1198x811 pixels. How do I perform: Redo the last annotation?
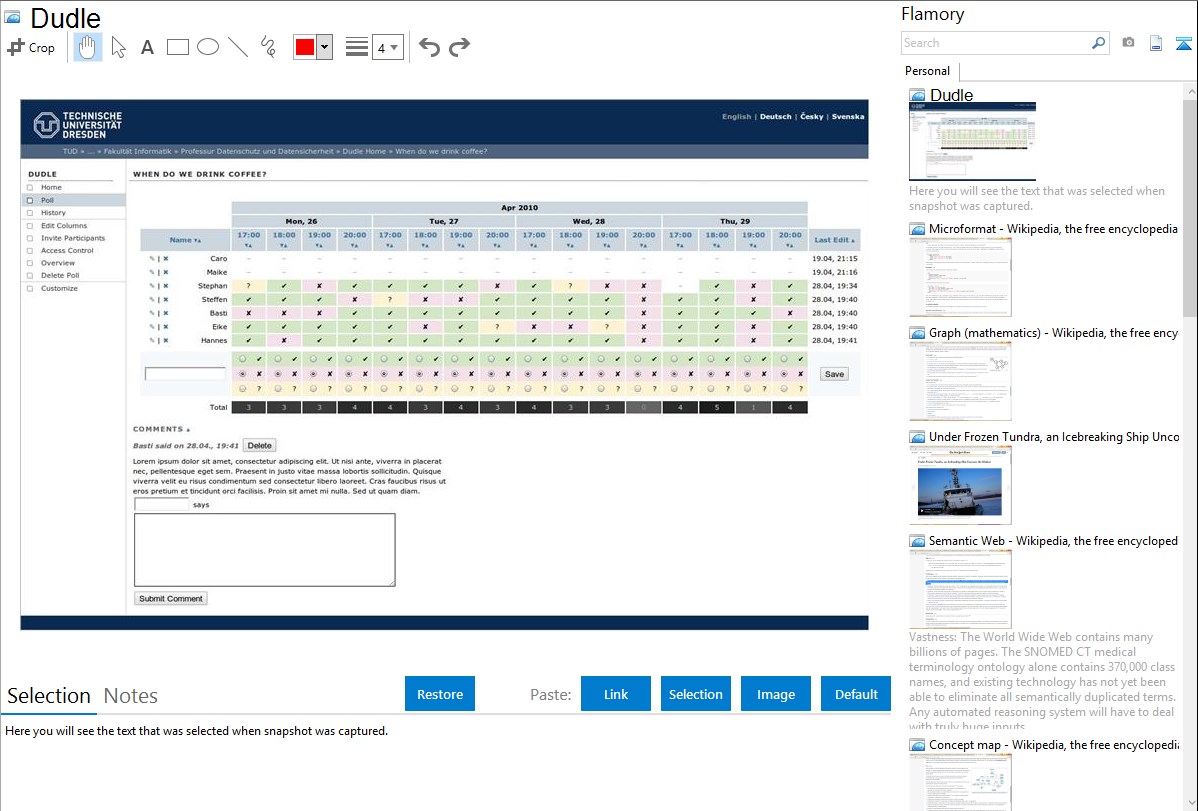tap(459, 47)
